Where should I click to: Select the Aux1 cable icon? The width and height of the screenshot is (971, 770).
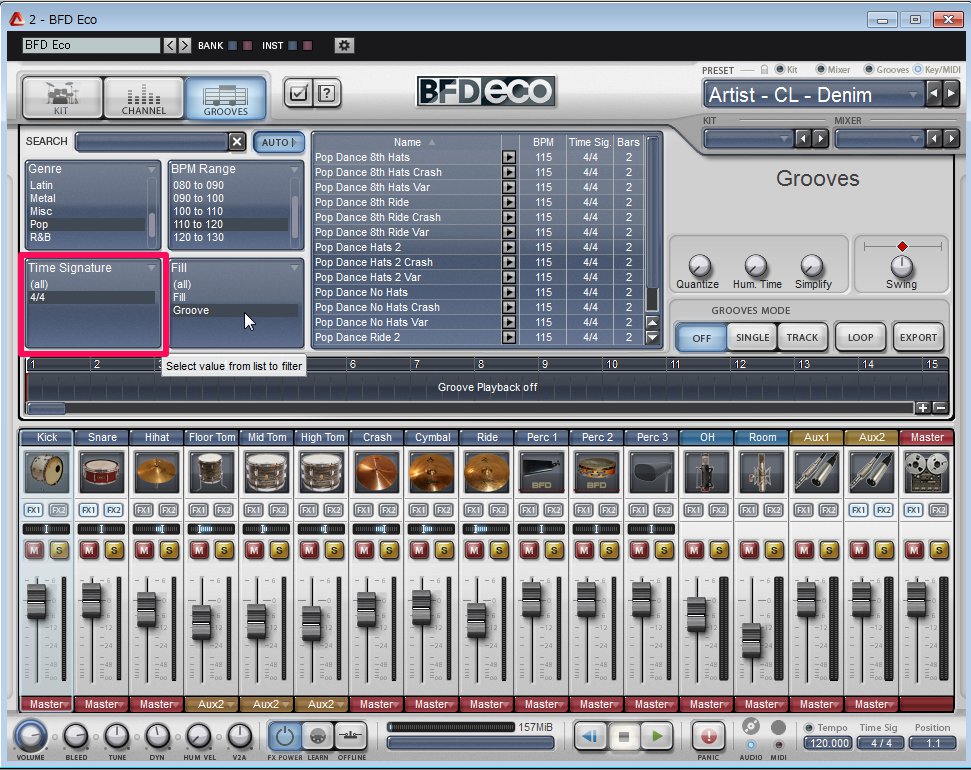point(817,471)
